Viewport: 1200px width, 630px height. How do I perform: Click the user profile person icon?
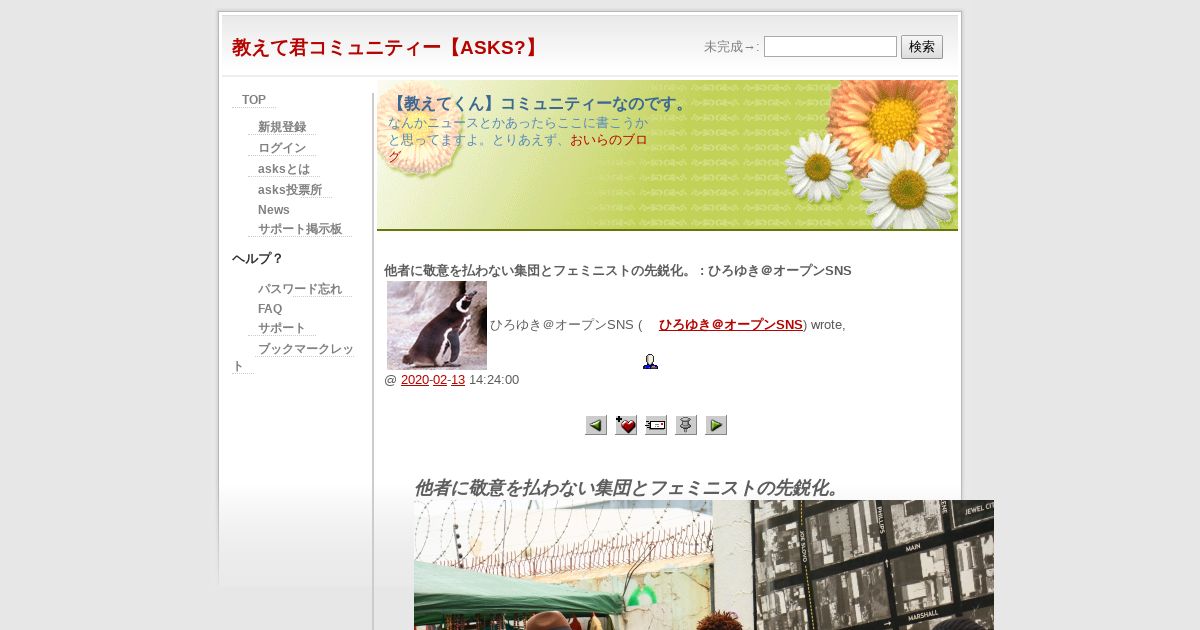[650, 361]
